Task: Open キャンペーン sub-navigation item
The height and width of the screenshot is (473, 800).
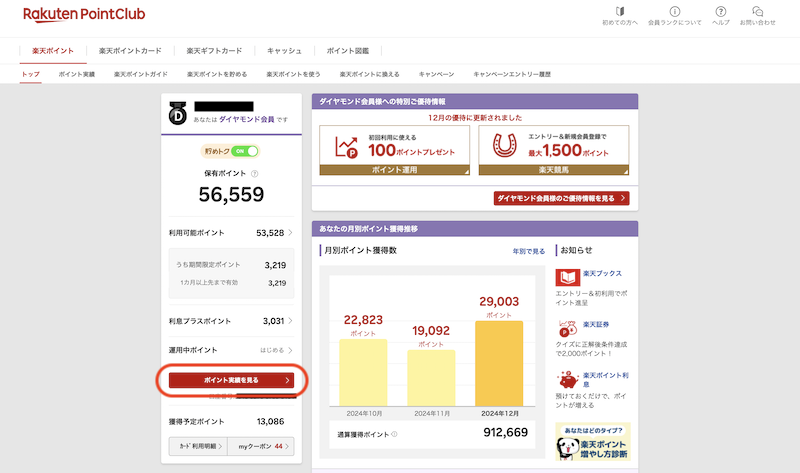Action: tap(436, 74)
